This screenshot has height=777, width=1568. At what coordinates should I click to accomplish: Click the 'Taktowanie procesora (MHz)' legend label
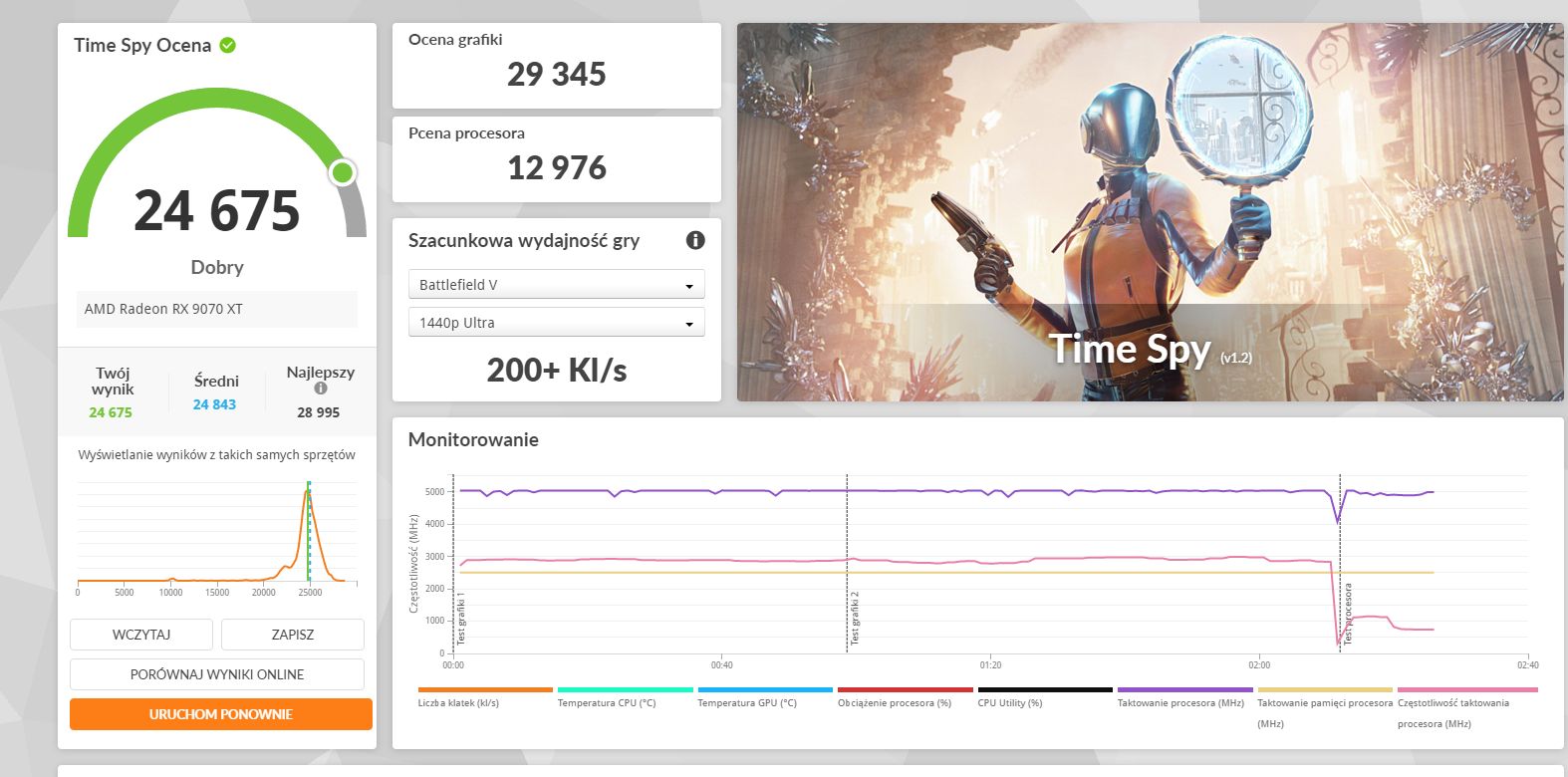1180,703
